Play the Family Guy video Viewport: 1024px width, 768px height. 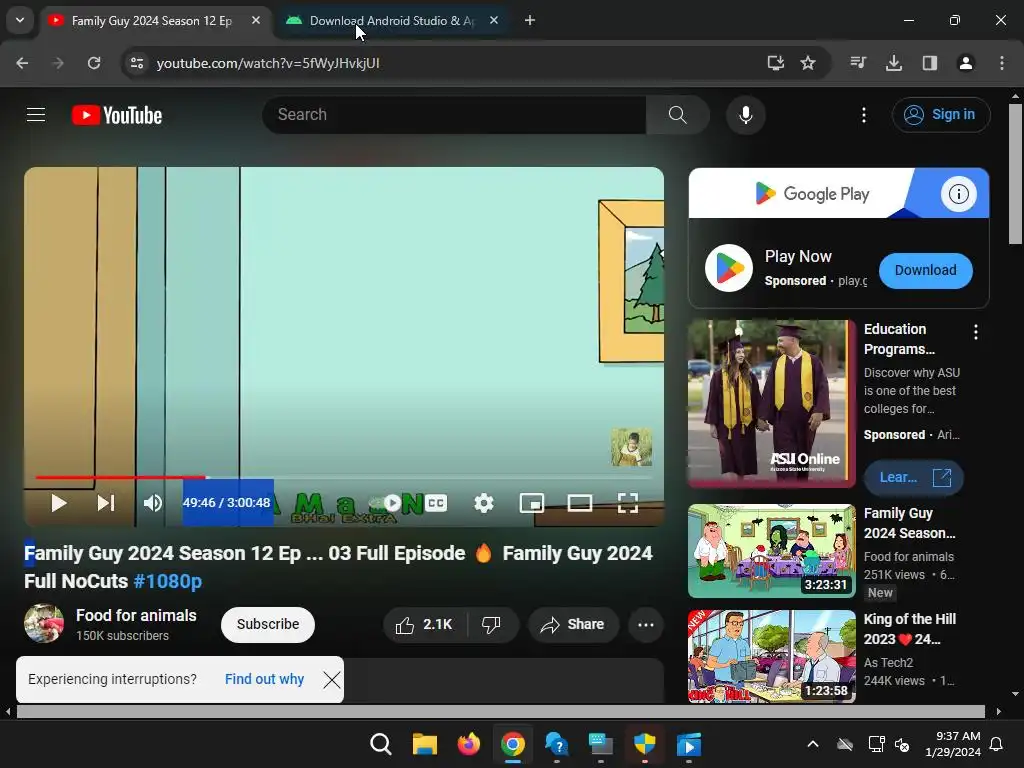pyautogui.click(x=59, y=503)
